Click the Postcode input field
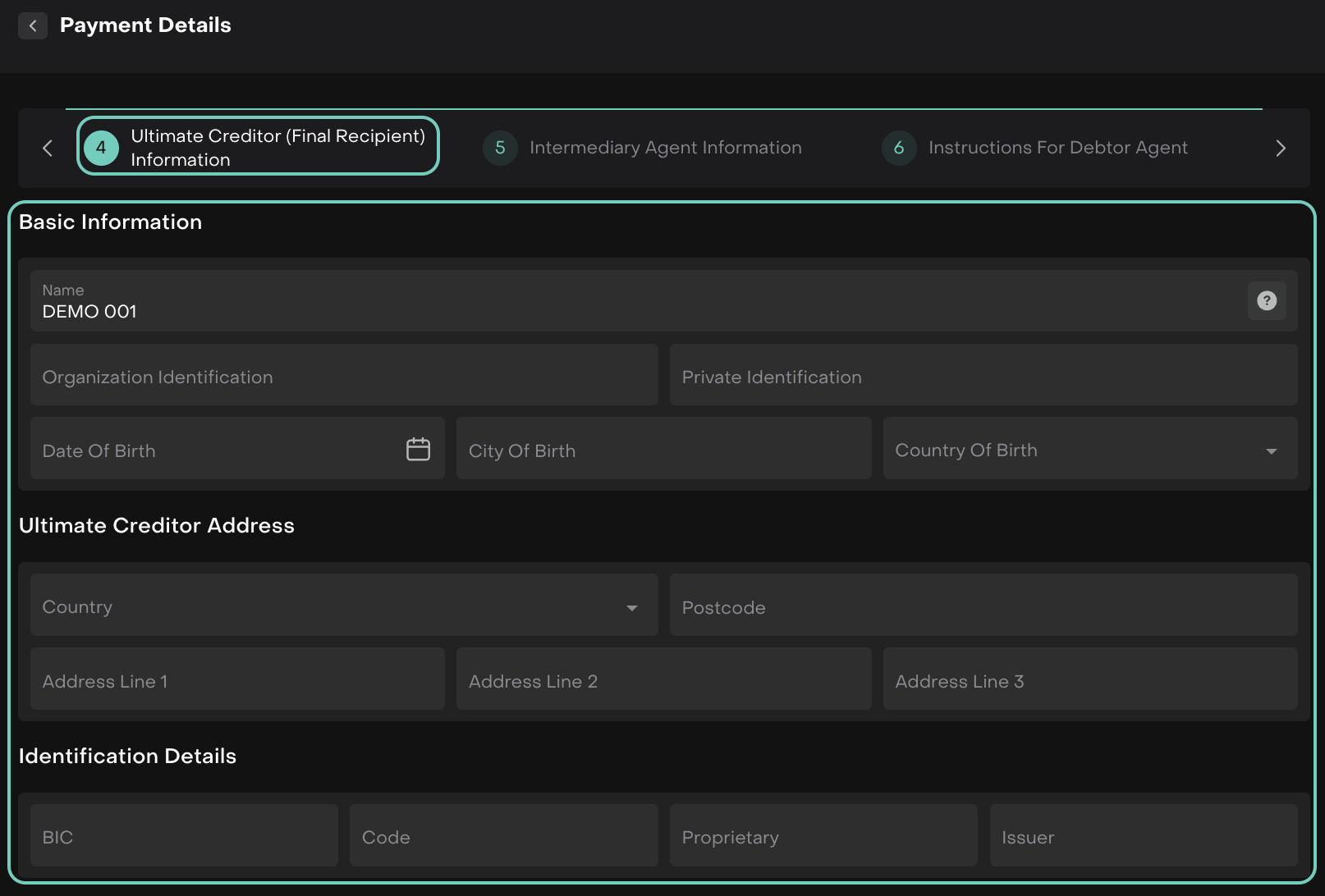This screenshot has height=896, width=1325. (983, 606)
